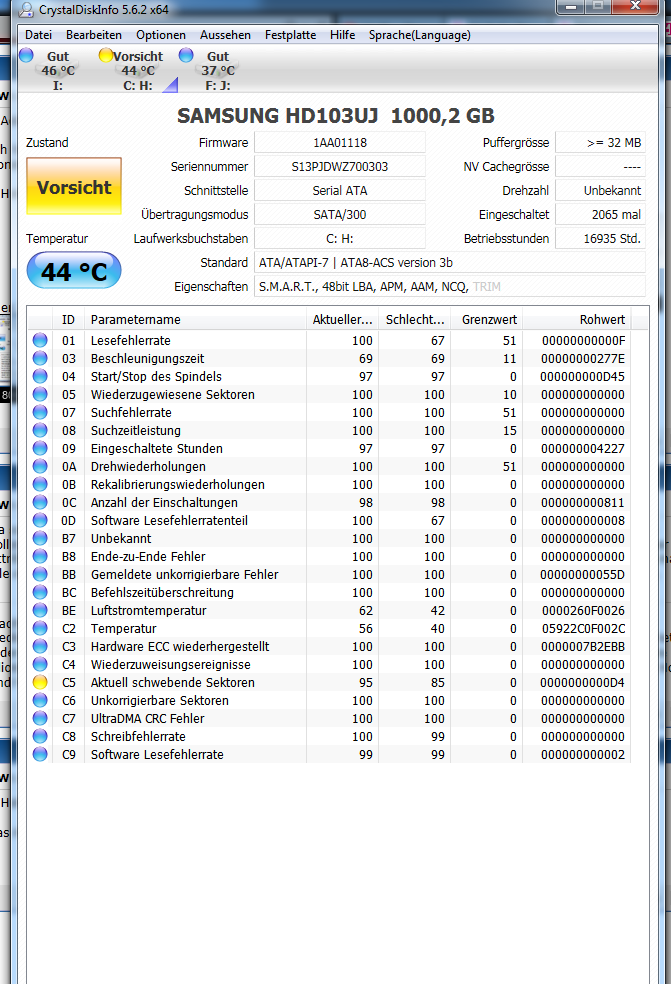Click the status icon of Lesefehlerrate row

pos(40,340)
